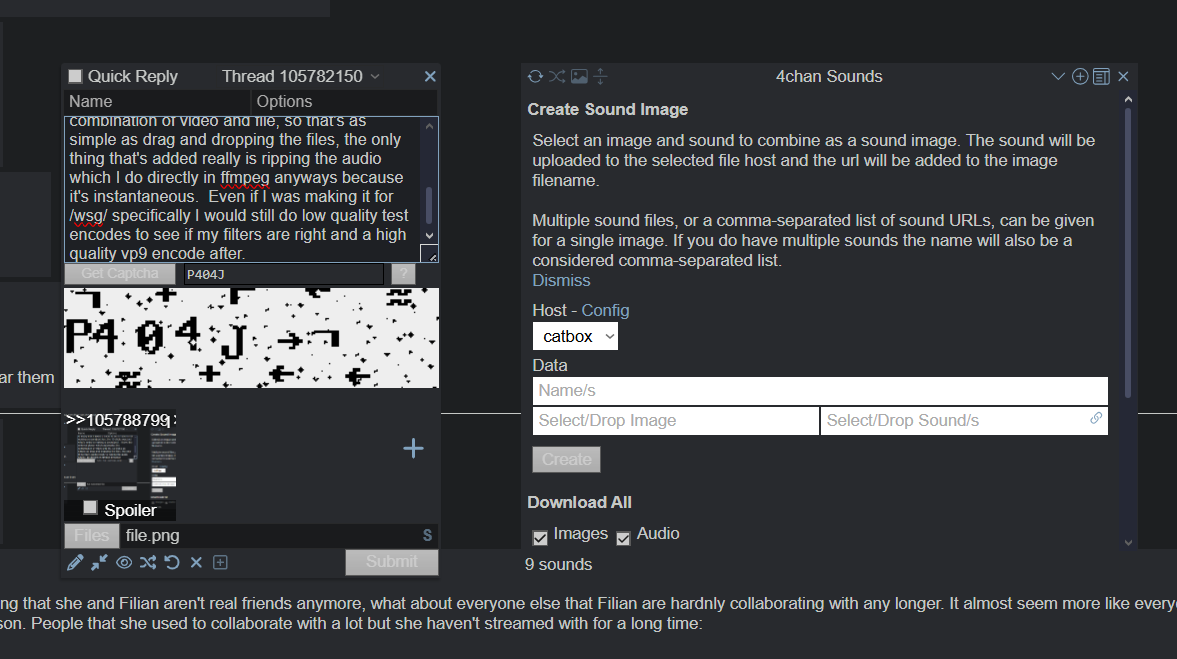Add another post with the plus icon
1177x659 pixels.
click(x=413, y=449)
